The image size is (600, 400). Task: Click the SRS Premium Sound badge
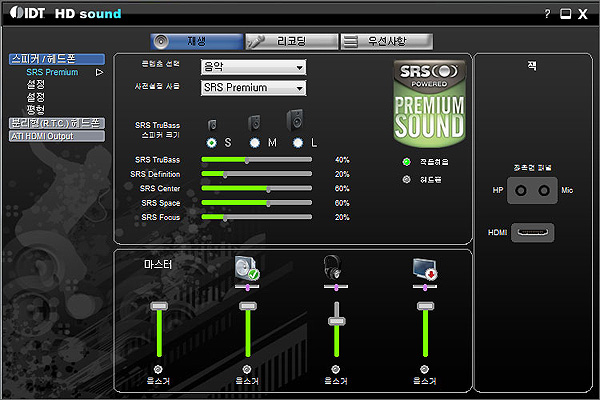(429, 103)
